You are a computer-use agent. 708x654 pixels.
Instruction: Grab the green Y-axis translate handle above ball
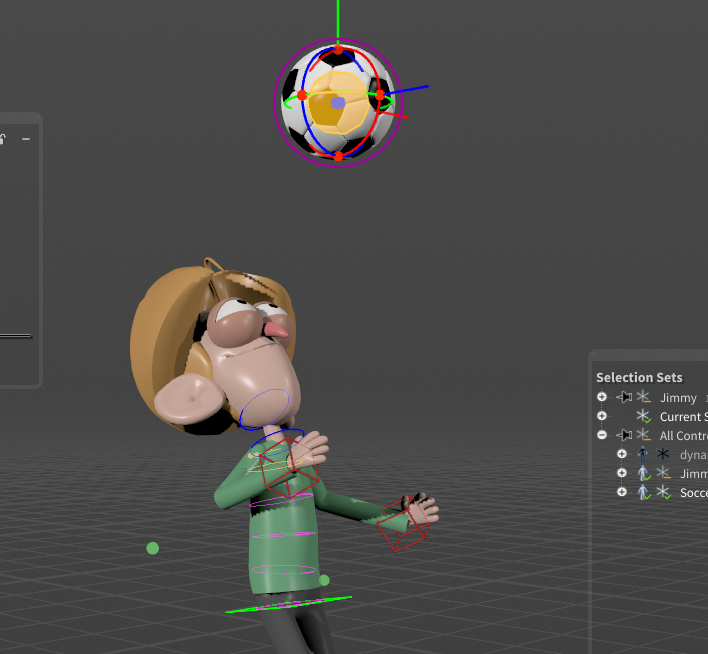point(338,20)
